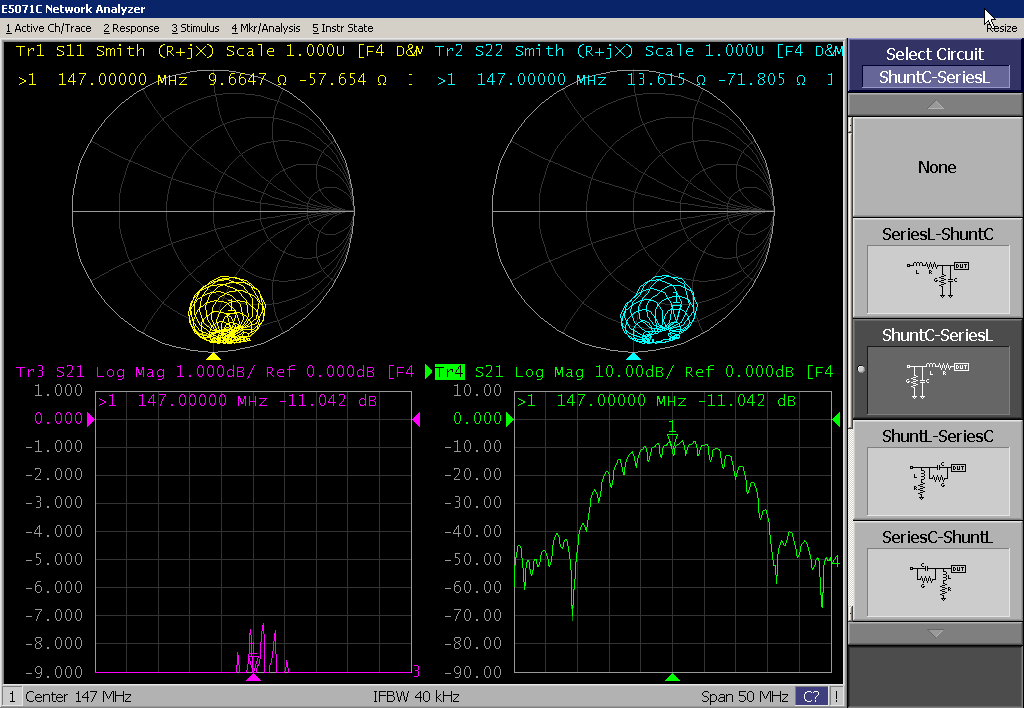Click the yellow marker triangle under Tr1
The image size is (1024, 708).
[212, 355]
